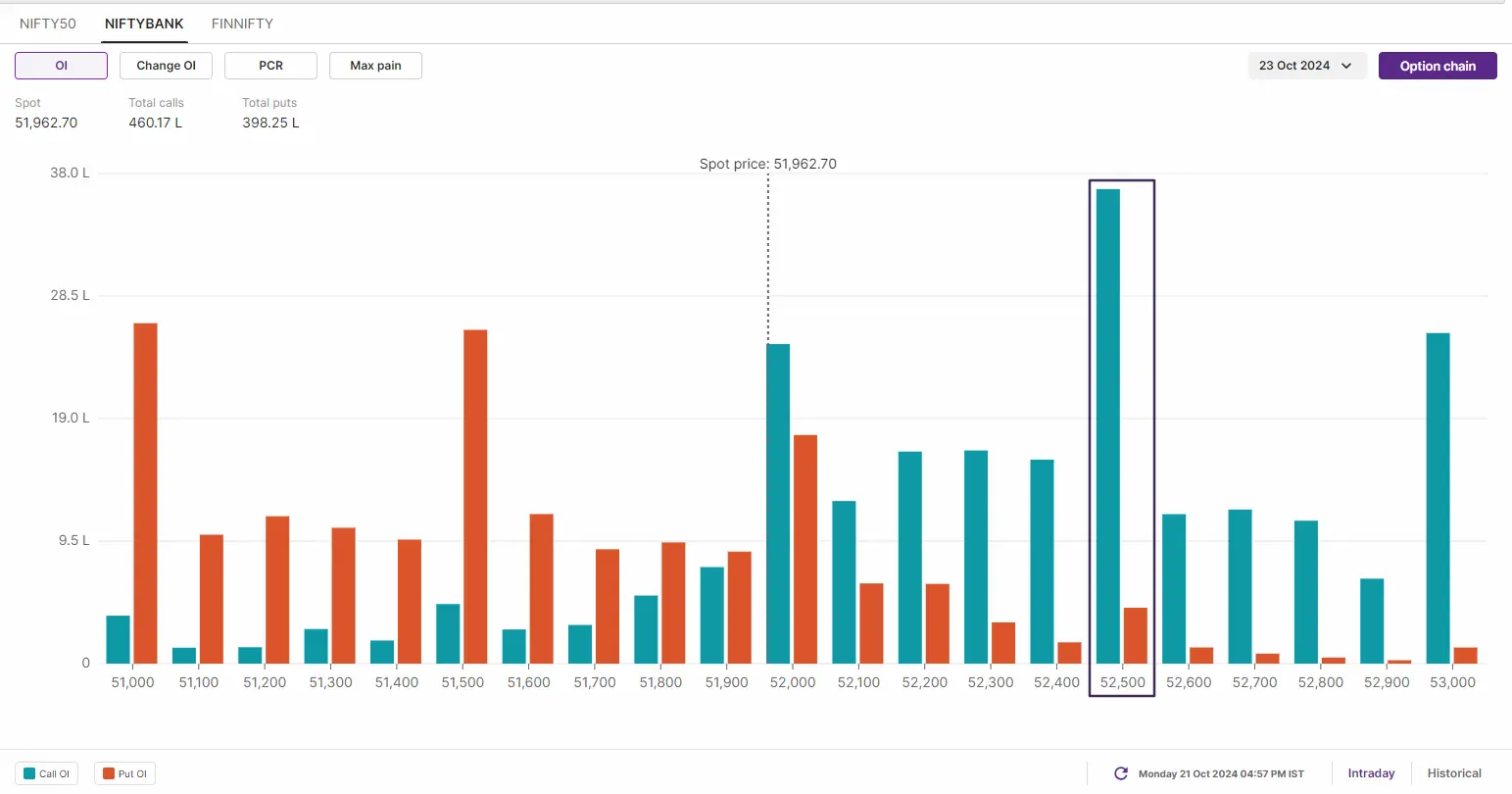
Task: Click the Option chain button
Action: (1438, 66)
